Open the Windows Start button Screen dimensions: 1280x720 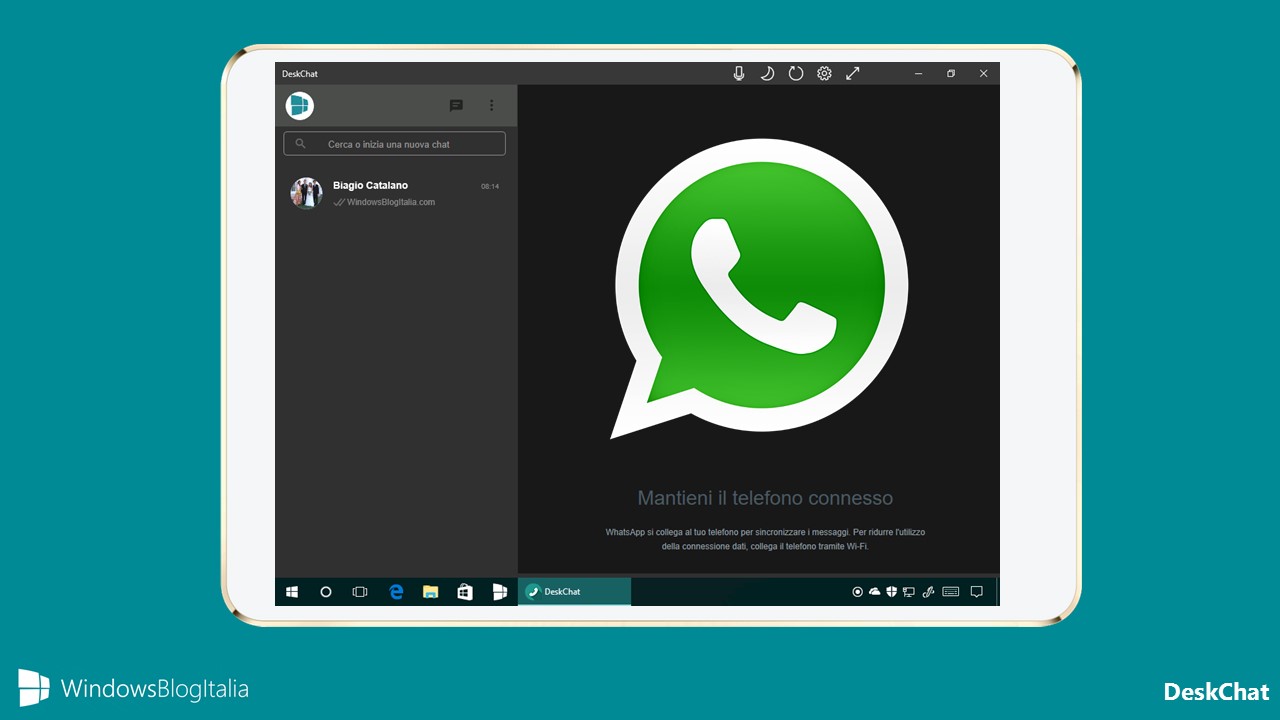[292, 592]
